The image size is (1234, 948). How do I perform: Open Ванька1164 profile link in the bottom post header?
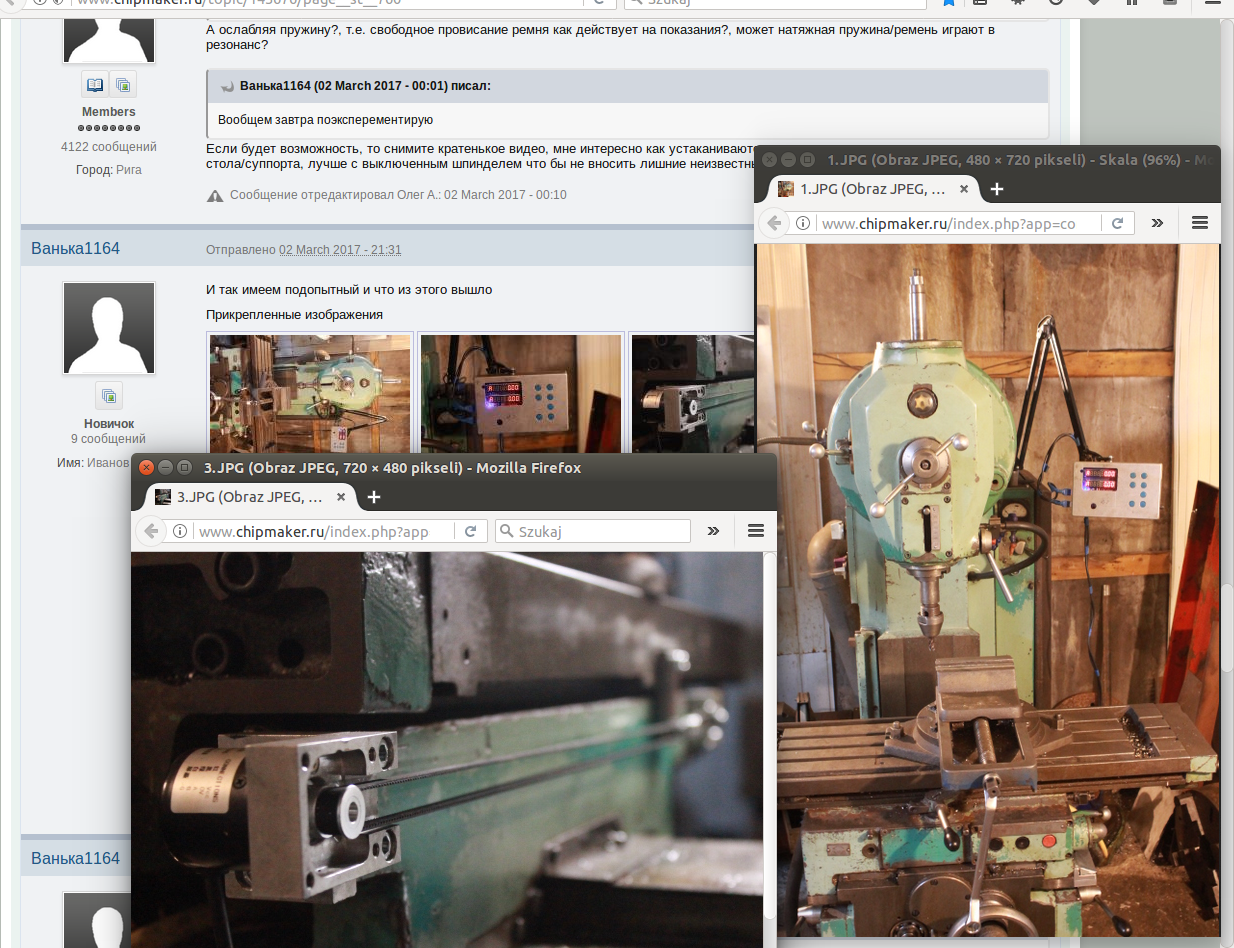pyautogui.click(x=75, y=858)
